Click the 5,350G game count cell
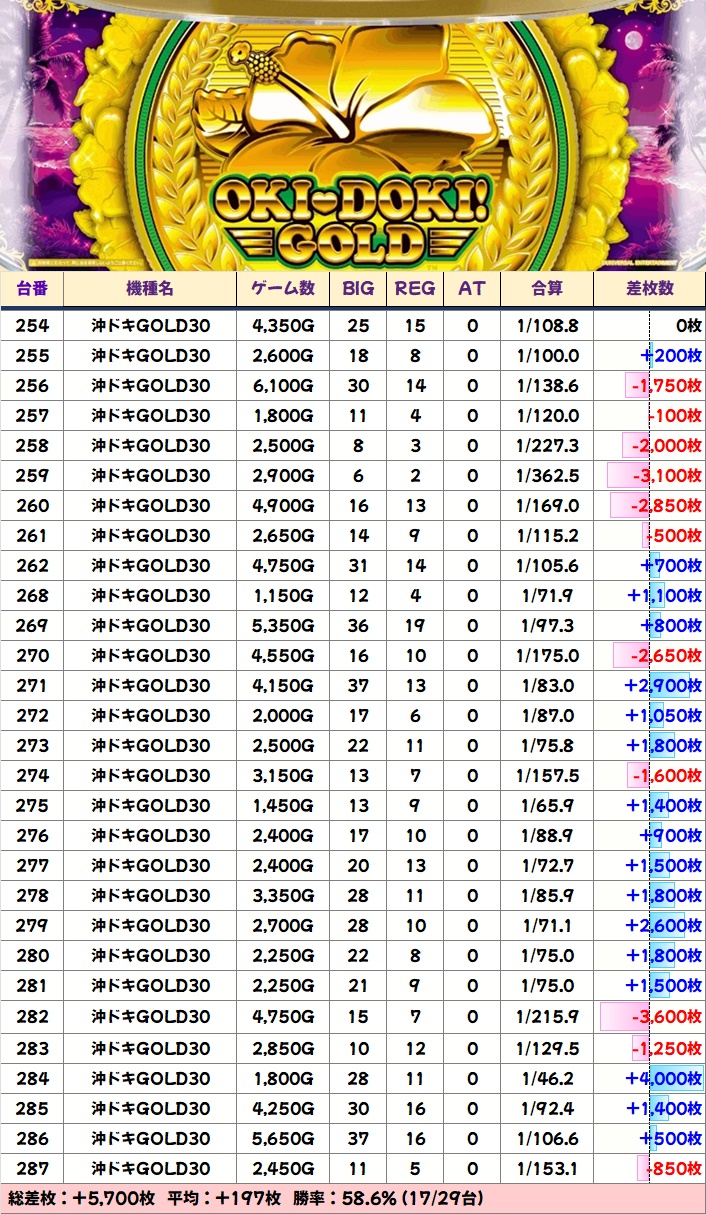 [284, 625]
